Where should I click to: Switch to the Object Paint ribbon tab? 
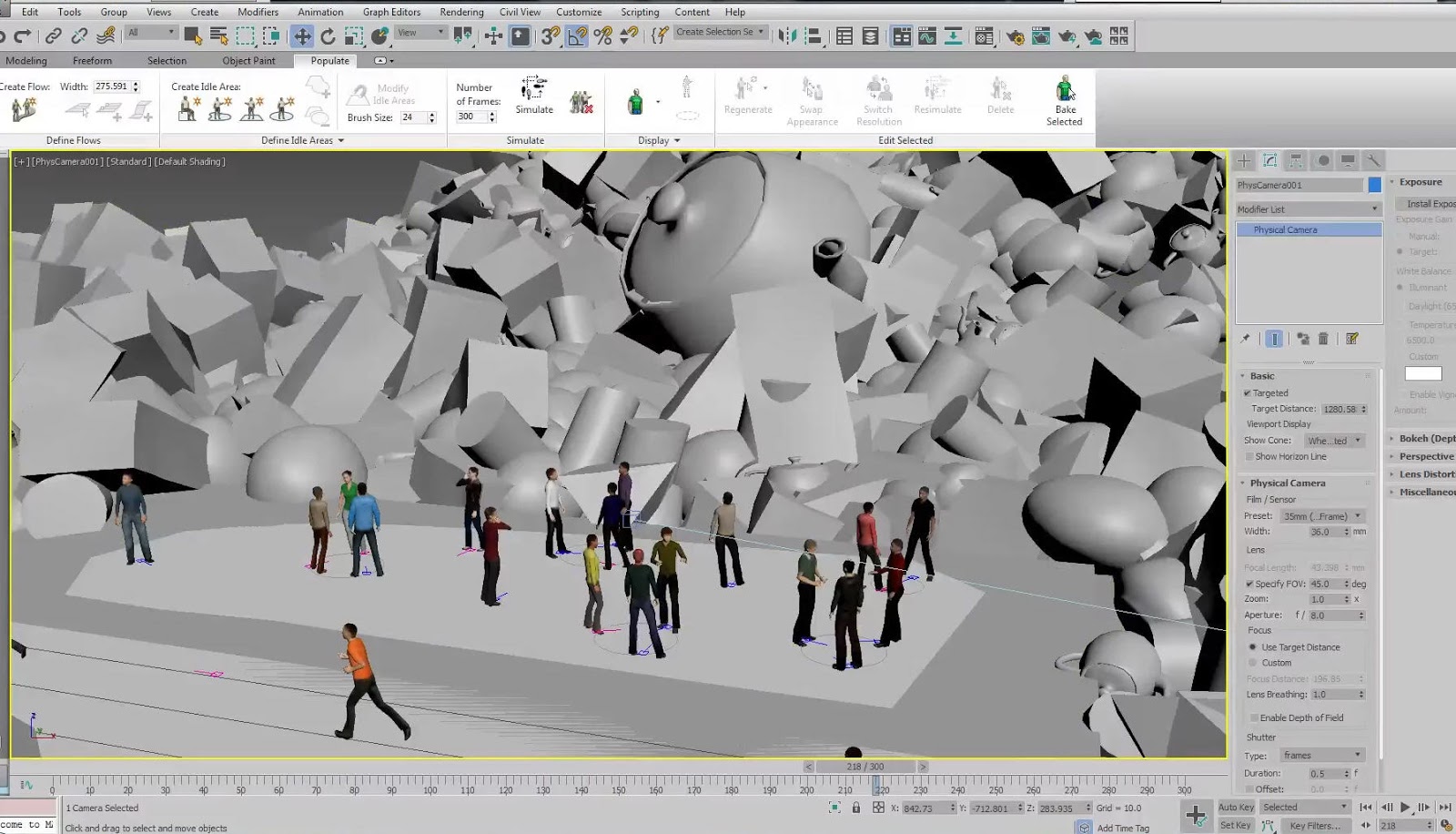click(248, 61)
